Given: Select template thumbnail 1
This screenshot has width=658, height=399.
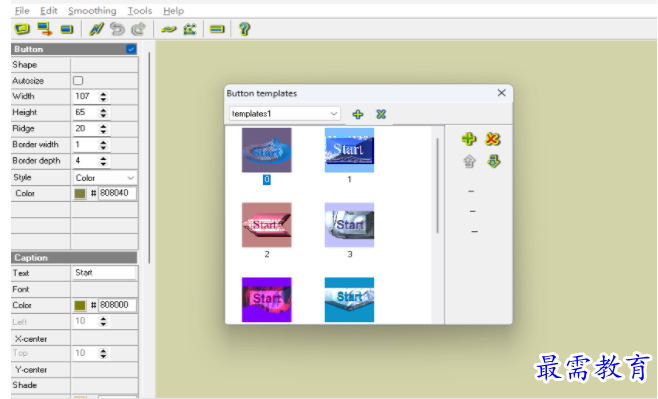Looking at the screenshot, I should pos(349,150).
